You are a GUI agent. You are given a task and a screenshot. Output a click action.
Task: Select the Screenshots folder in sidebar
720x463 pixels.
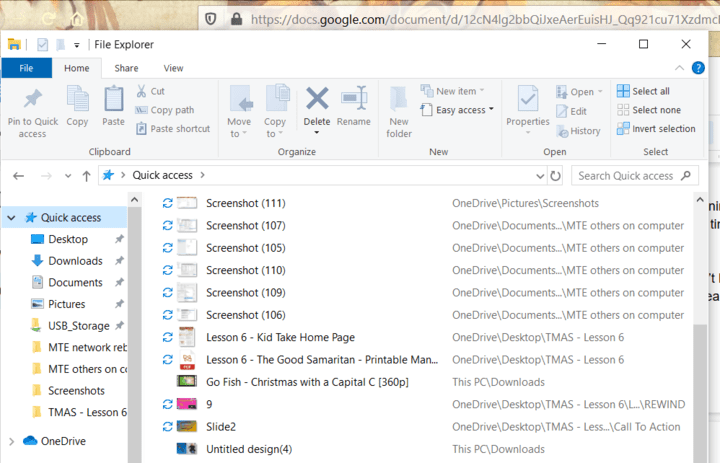click(76, 390)
